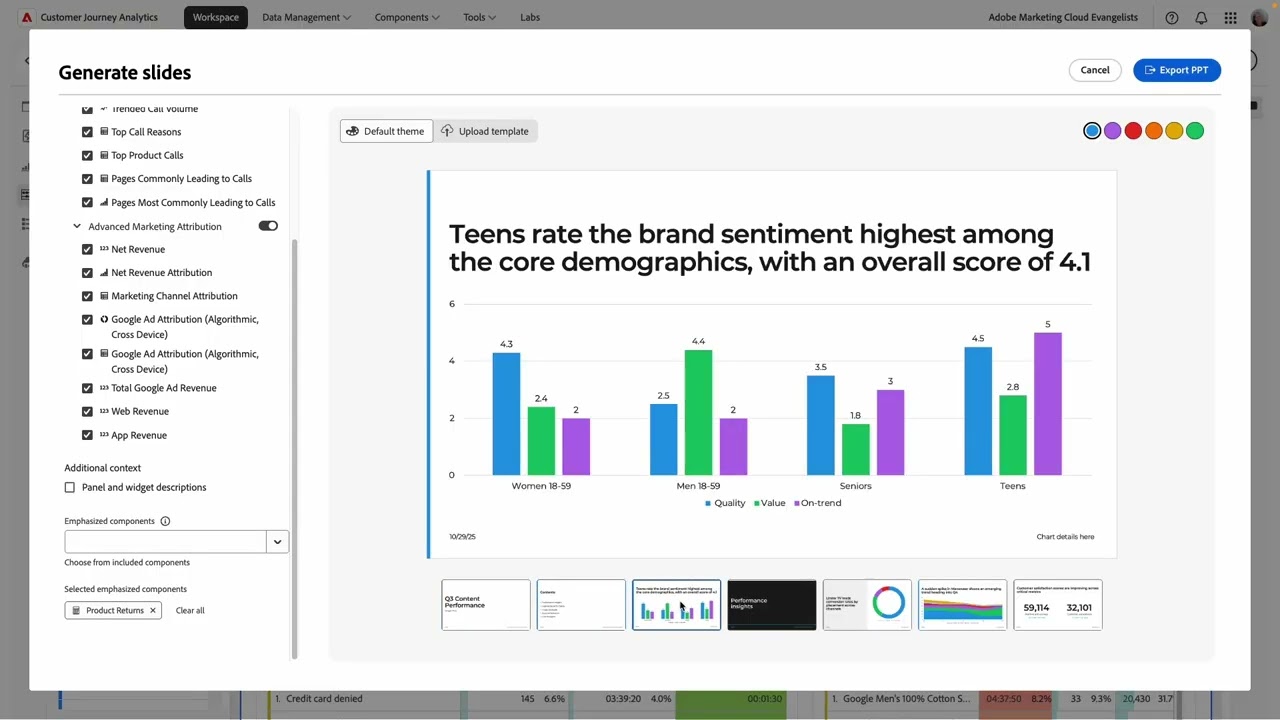This screenshot has width=1280, height=720.
Task: Uncheck Top Product Calls
Action: point(87,155)
